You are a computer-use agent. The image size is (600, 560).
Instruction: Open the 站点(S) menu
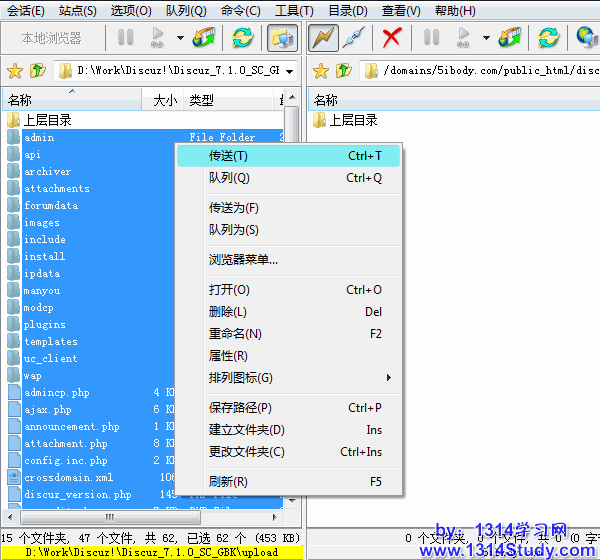pos(78,11)
